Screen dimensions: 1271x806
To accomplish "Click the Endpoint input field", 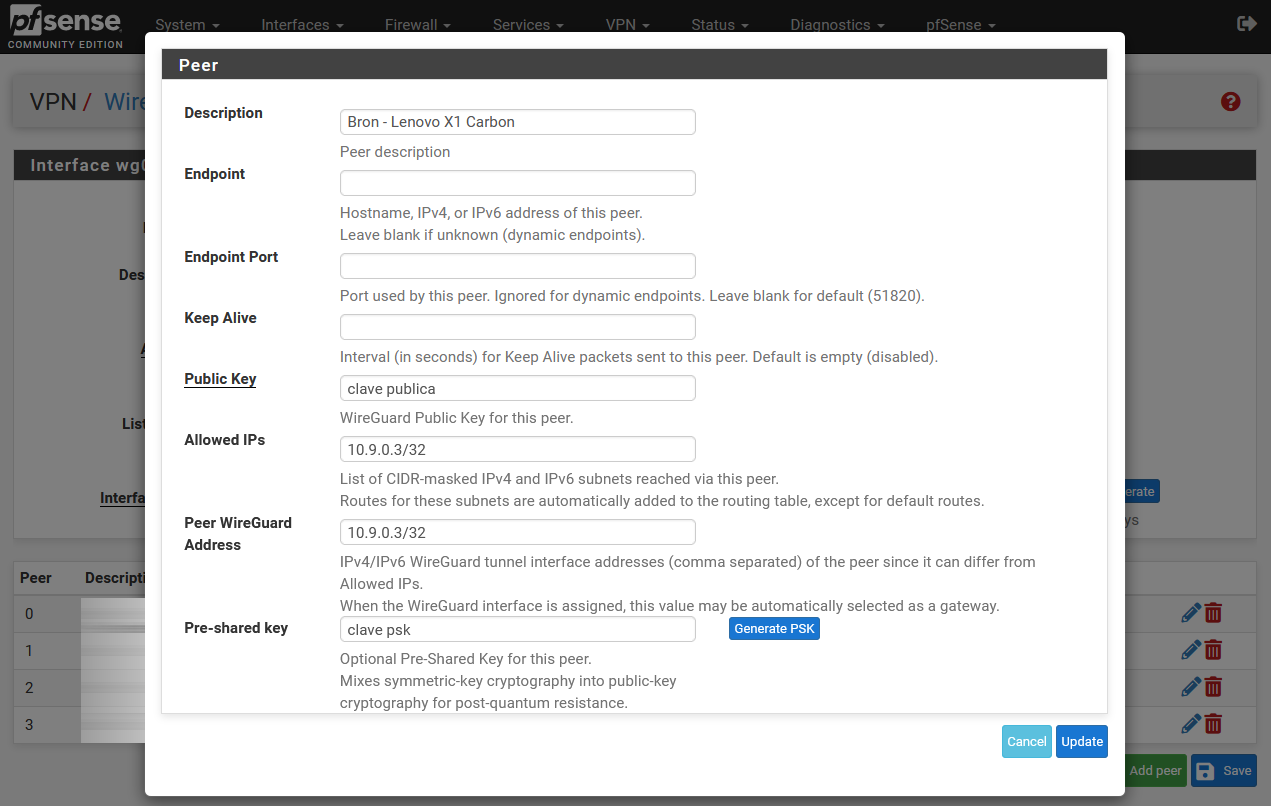I will pyautogui.click(x=517, y=183).
